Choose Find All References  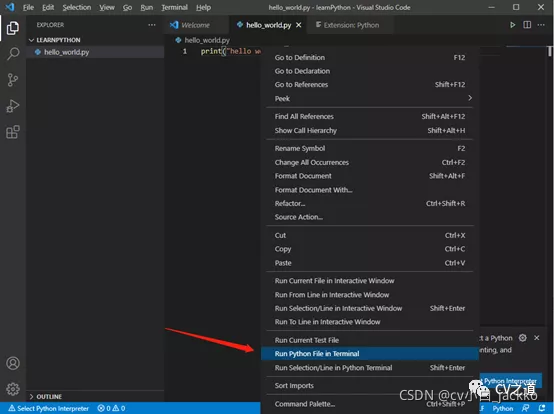pos(370,116)
